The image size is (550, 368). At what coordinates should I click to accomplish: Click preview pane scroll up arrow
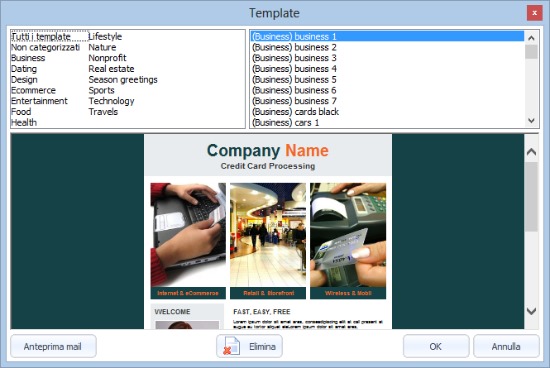[531, 152]
